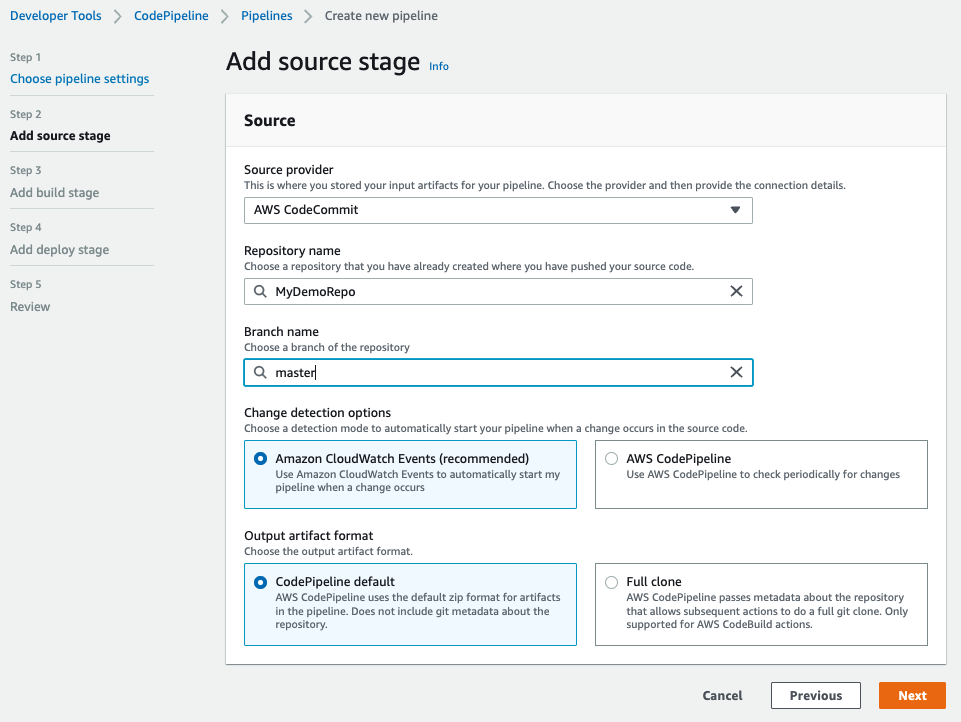
Task: Go back to Choose pipeline settings step
Action: click(x=80, y=79)
